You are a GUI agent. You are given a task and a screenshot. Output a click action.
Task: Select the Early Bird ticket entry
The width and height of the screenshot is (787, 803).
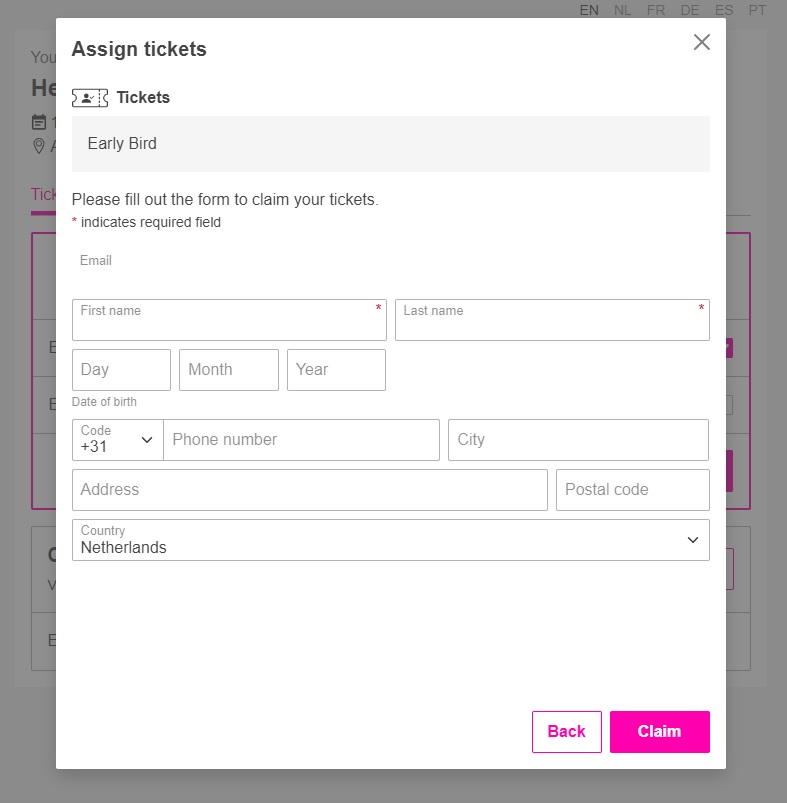coord(390,144)
